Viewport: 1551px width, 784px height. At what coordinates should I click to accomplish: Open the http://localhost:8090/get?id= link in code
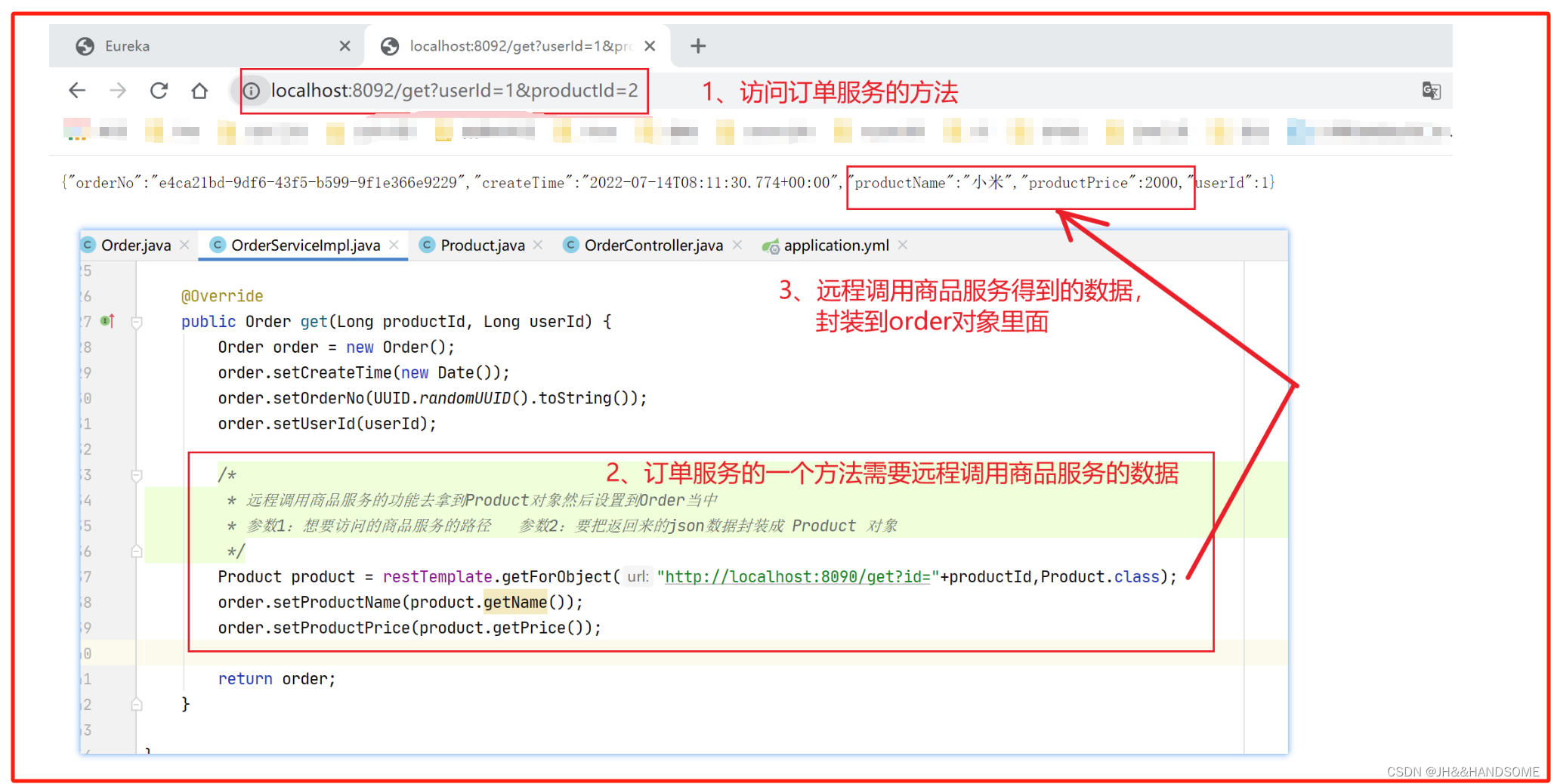[x=797, y=577]
